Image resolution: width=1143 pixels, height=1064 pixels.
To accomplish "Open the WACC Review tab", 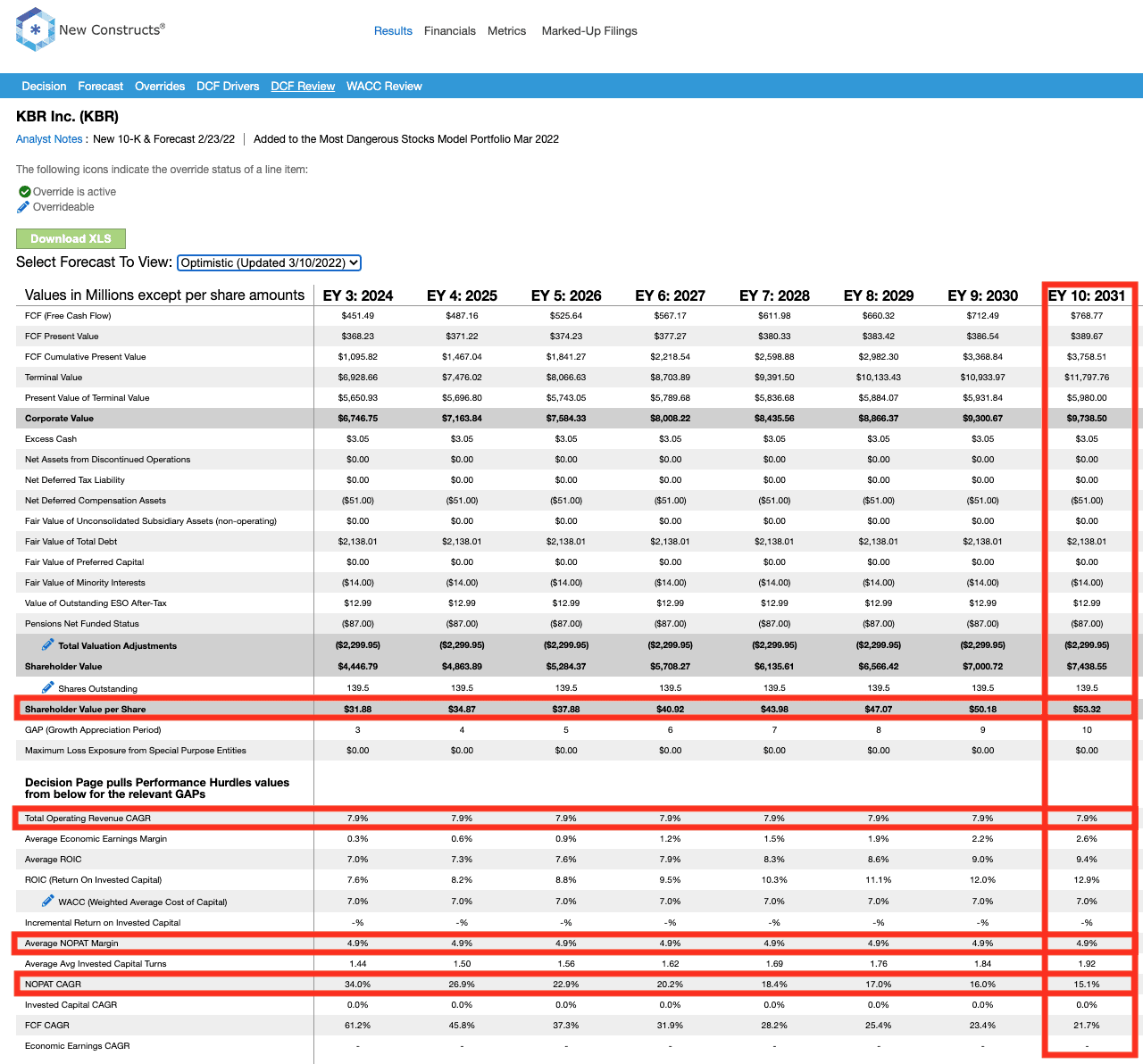I will point(384,87).
